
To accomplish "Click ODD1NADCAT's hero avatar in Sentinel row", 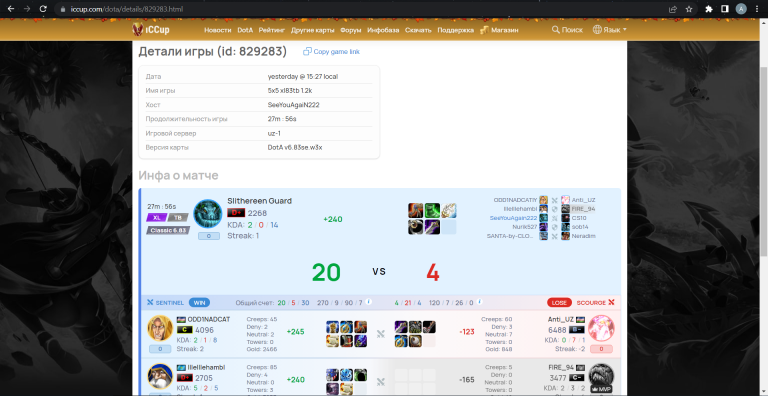I will (x=160, y=328).
